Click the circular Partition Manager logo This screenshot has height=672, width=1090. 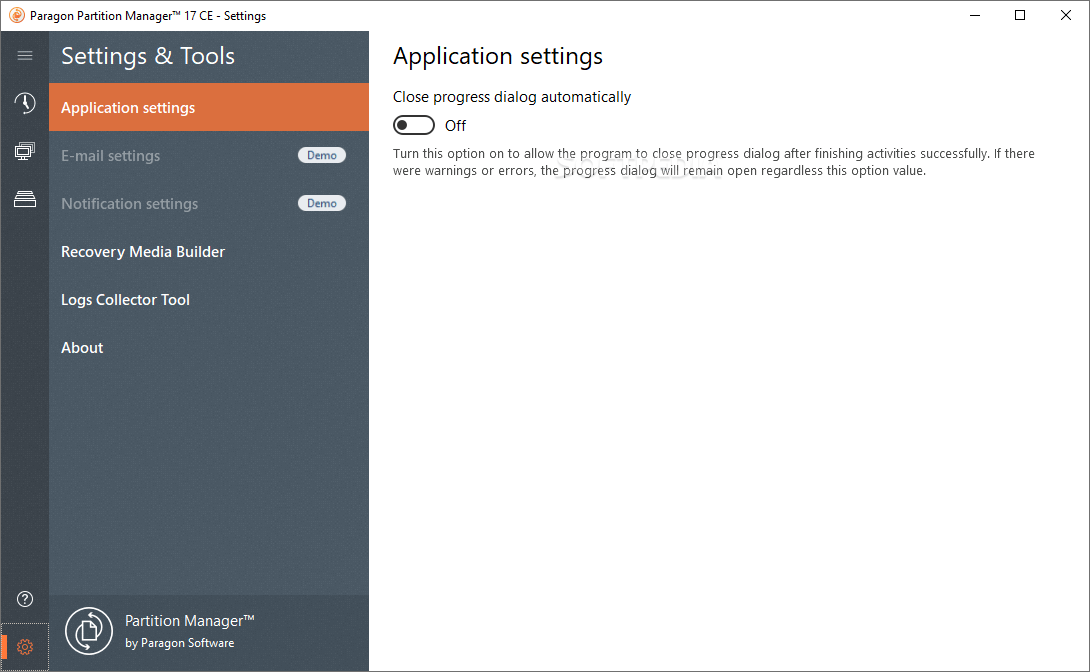pyautogui.click(x=89, y=630)
